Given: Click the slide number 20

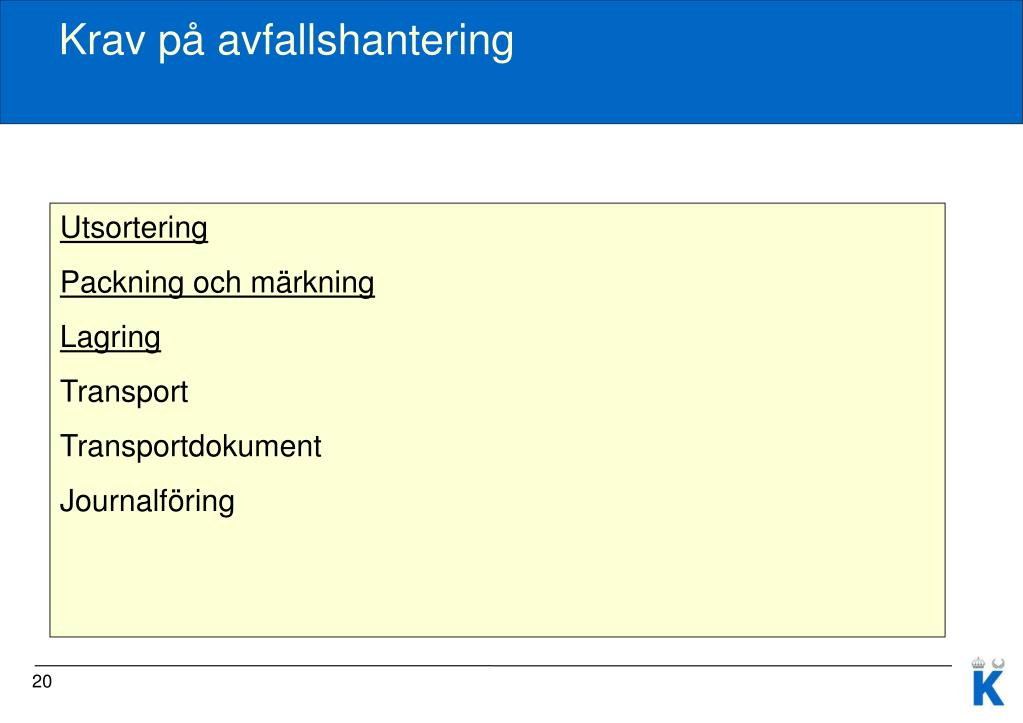Looking at the screenshot, I should pyautogui.click(x=42, y=682).
